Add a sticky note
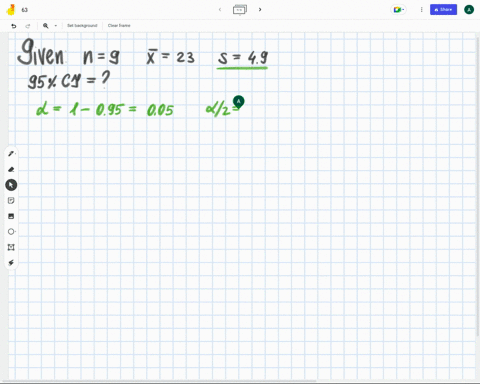Screen dimensions: 480x384 pos(11,200)
